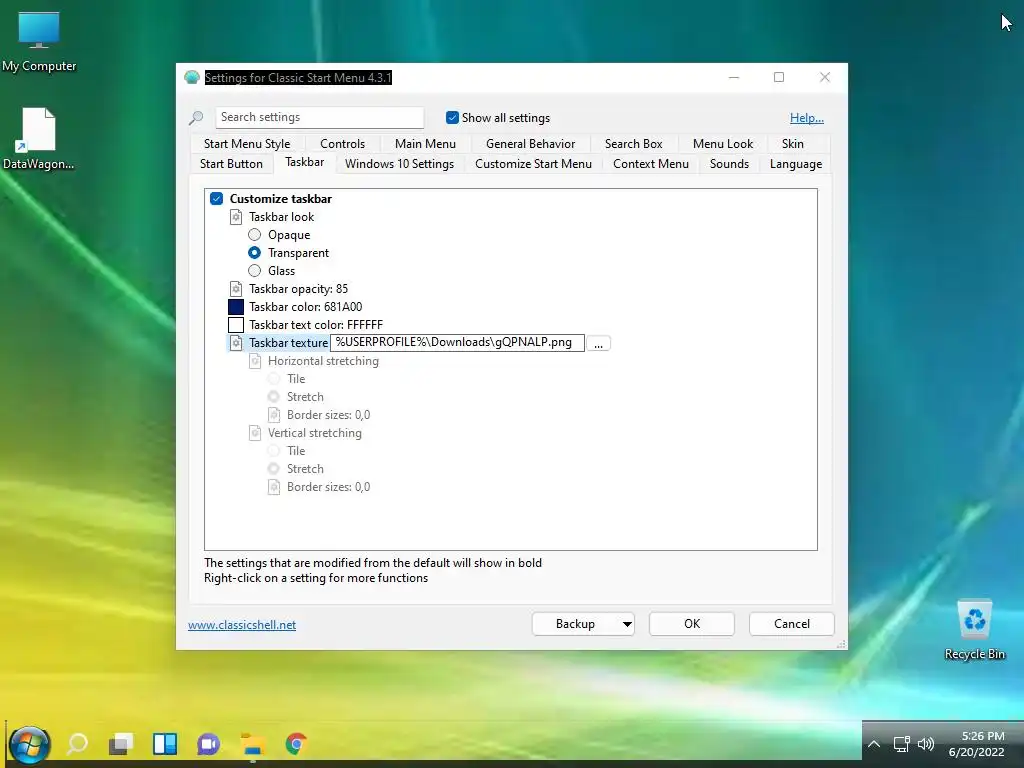Click the Classic Start Menu shell title icon
The image size is (1024, 768).
point(191,78)
